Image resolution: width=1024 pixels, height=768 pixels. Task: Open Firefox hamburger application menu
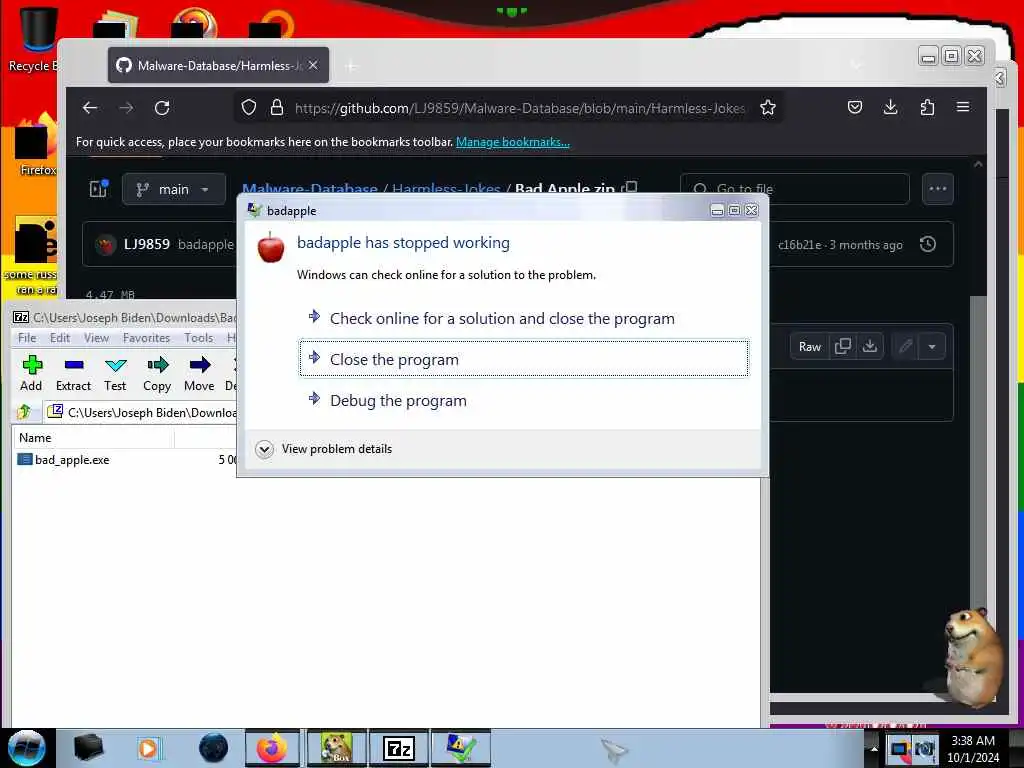963,107
